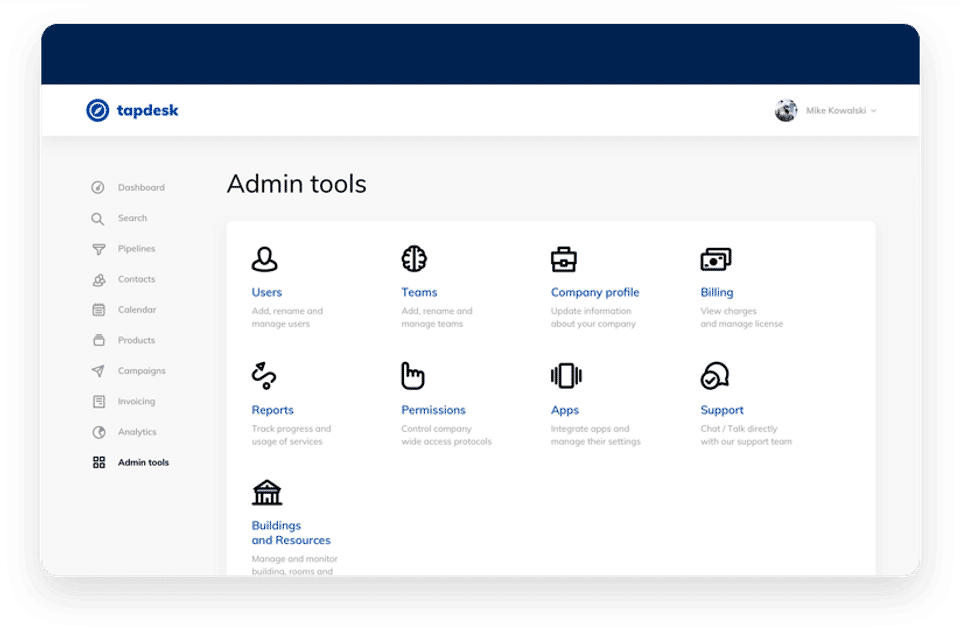Open the Permissions link
Screen dimensions: 960x632
click(x=433, y=410)
